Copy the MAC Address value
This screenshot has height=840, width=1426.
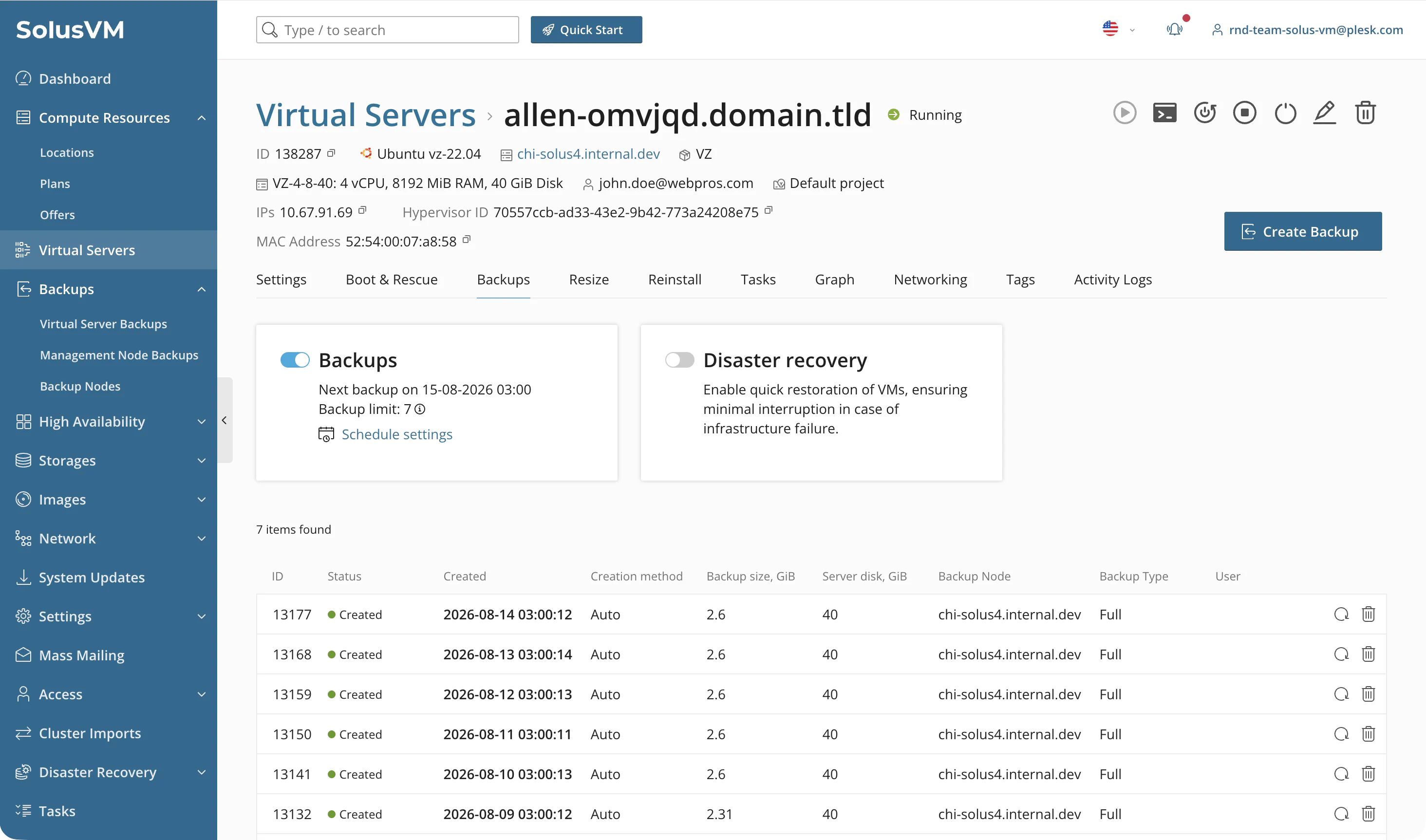pos(467,240)
